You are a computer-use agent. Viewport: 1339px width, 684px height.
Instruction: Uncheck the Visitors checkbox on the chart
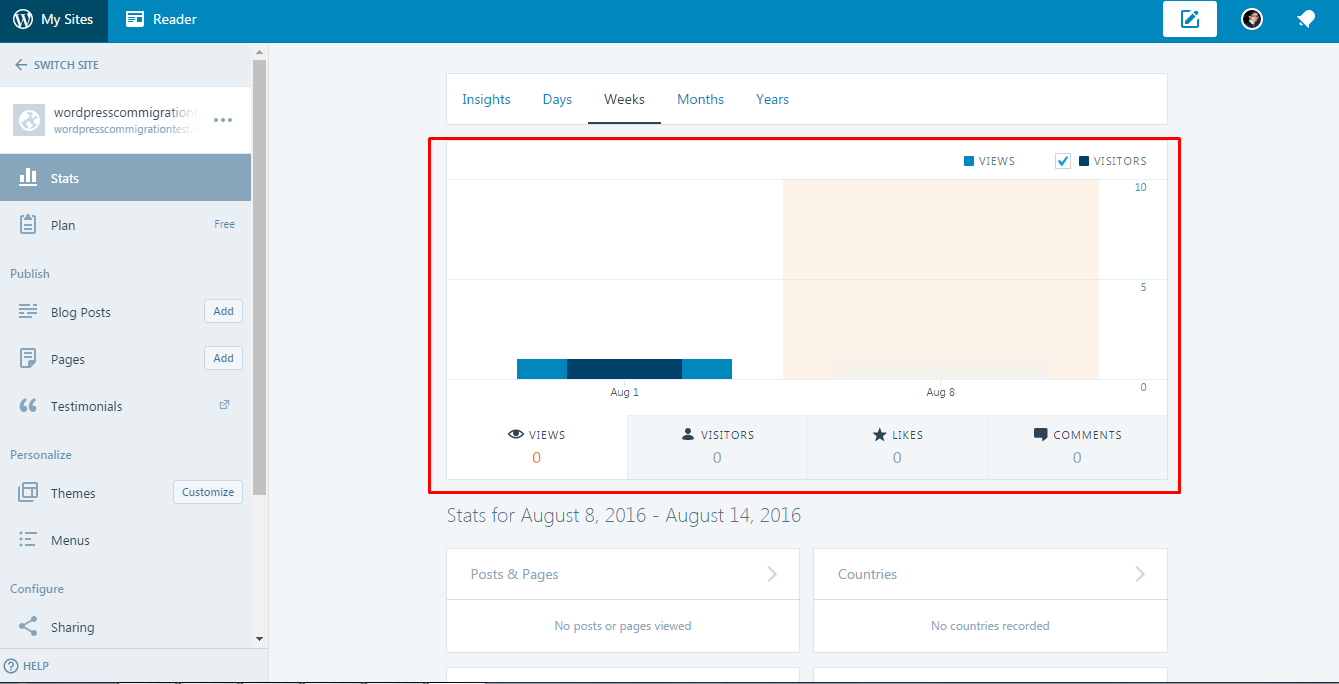[x=1062, y=160]
